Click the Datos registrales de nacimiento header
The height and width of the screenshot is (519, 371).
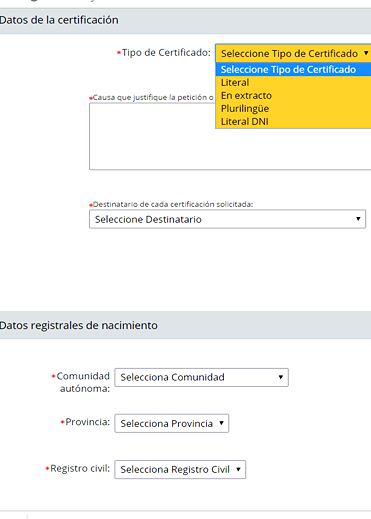coord(79,325)
